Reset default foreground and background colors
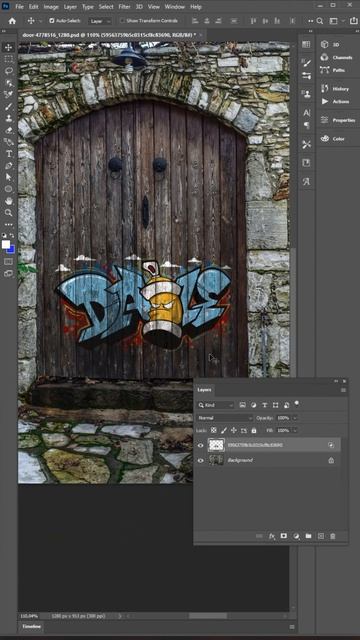 [x=4, y=236]
